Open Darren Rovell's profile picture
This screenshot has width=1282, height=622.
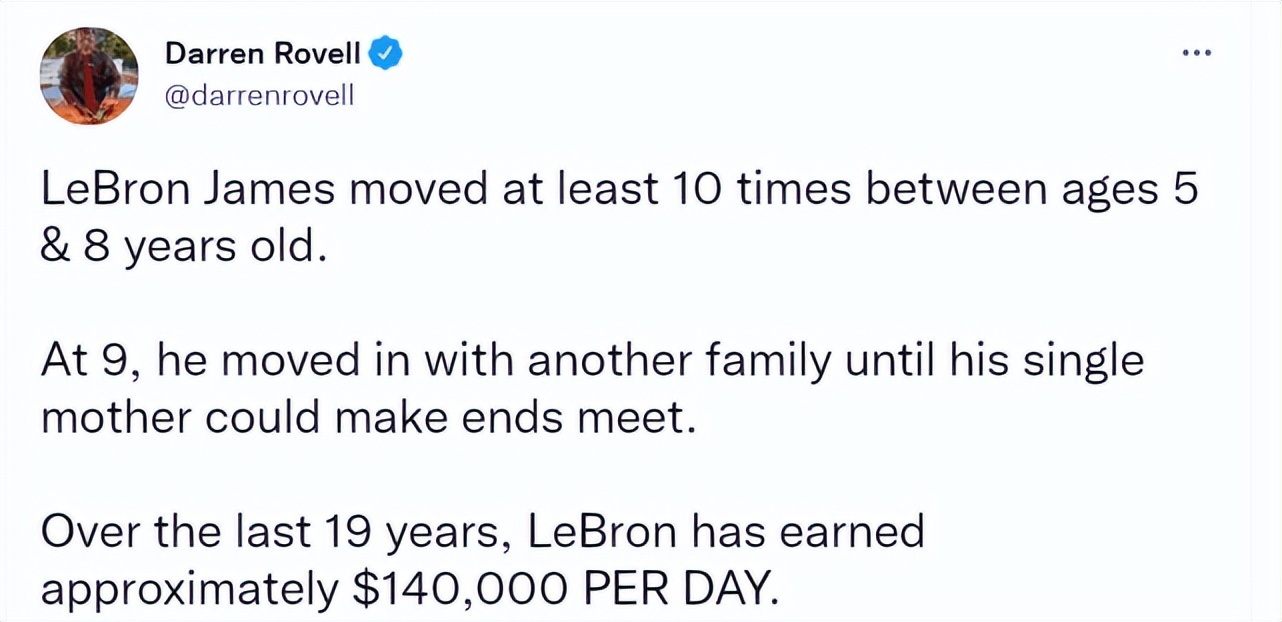tap(89, 76)
